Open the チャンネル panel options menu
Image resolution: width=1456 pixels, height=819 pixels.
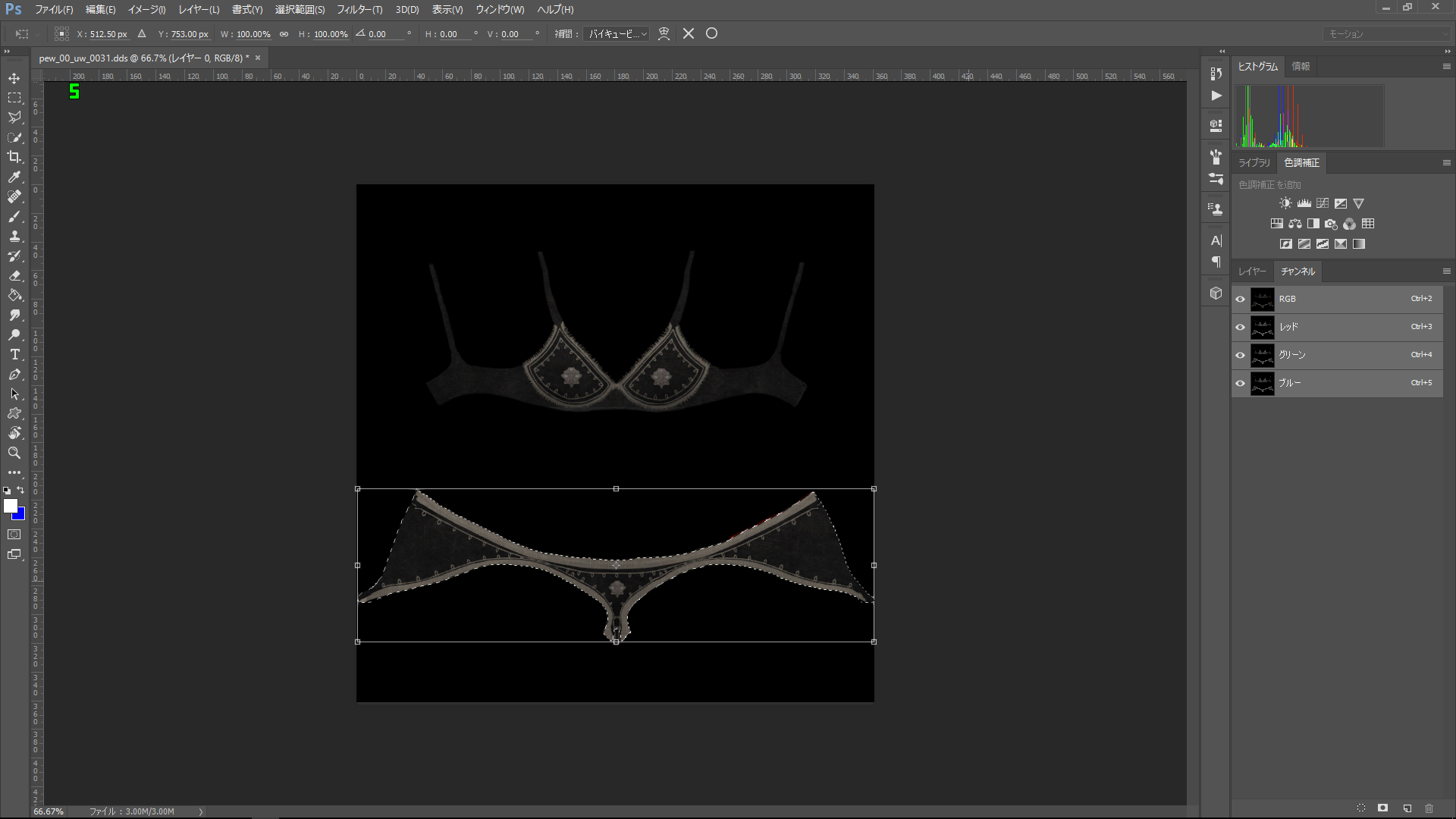[x=1446, y=271]
